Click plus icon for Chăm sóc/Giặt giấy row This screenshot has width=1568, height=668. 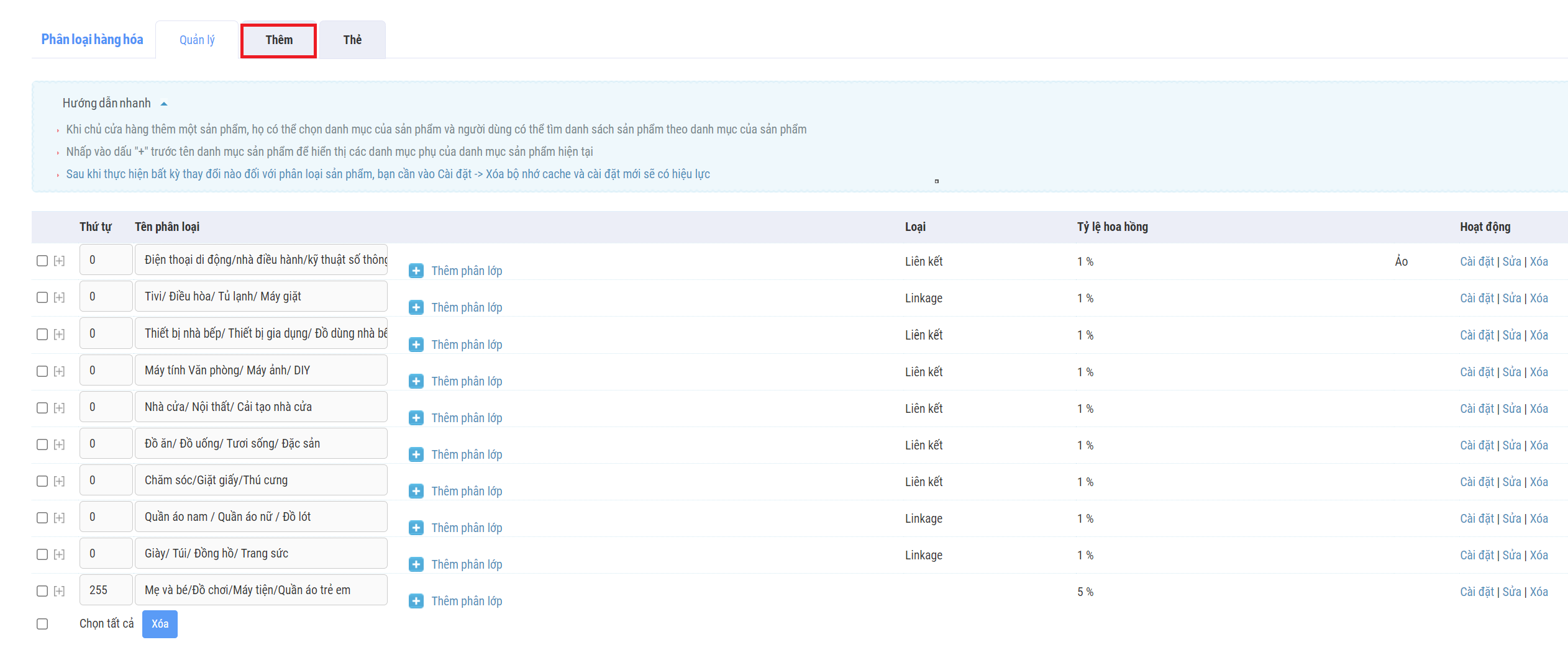[416, 491]
